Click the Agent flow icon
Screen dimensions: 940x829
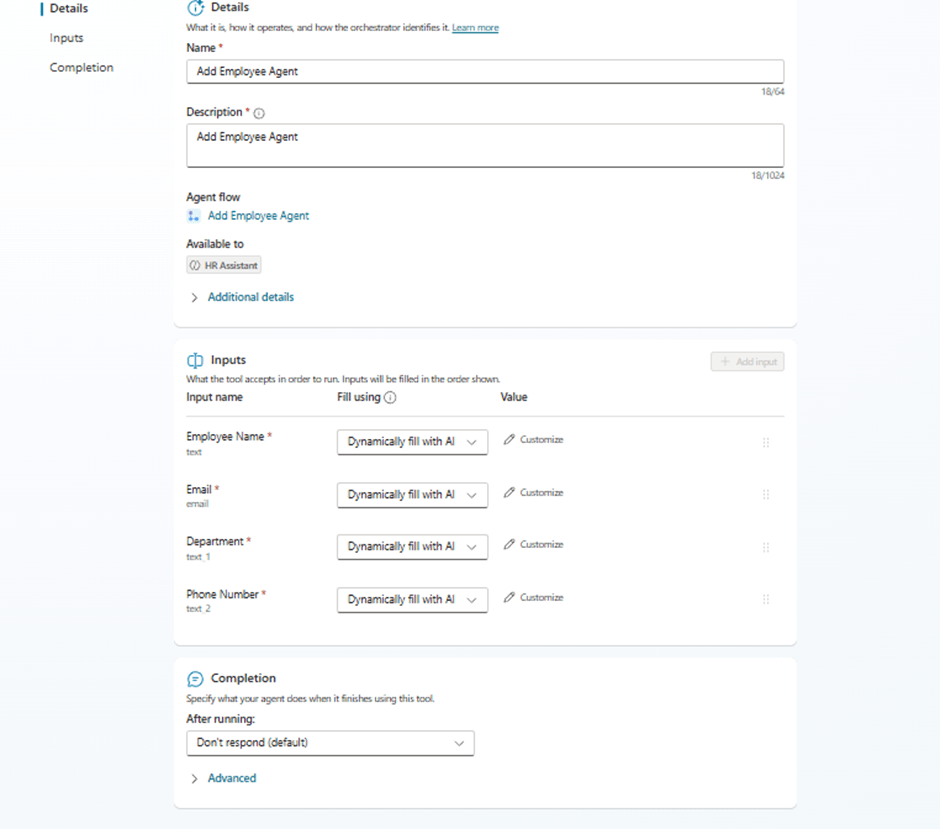tap(194, 216)
